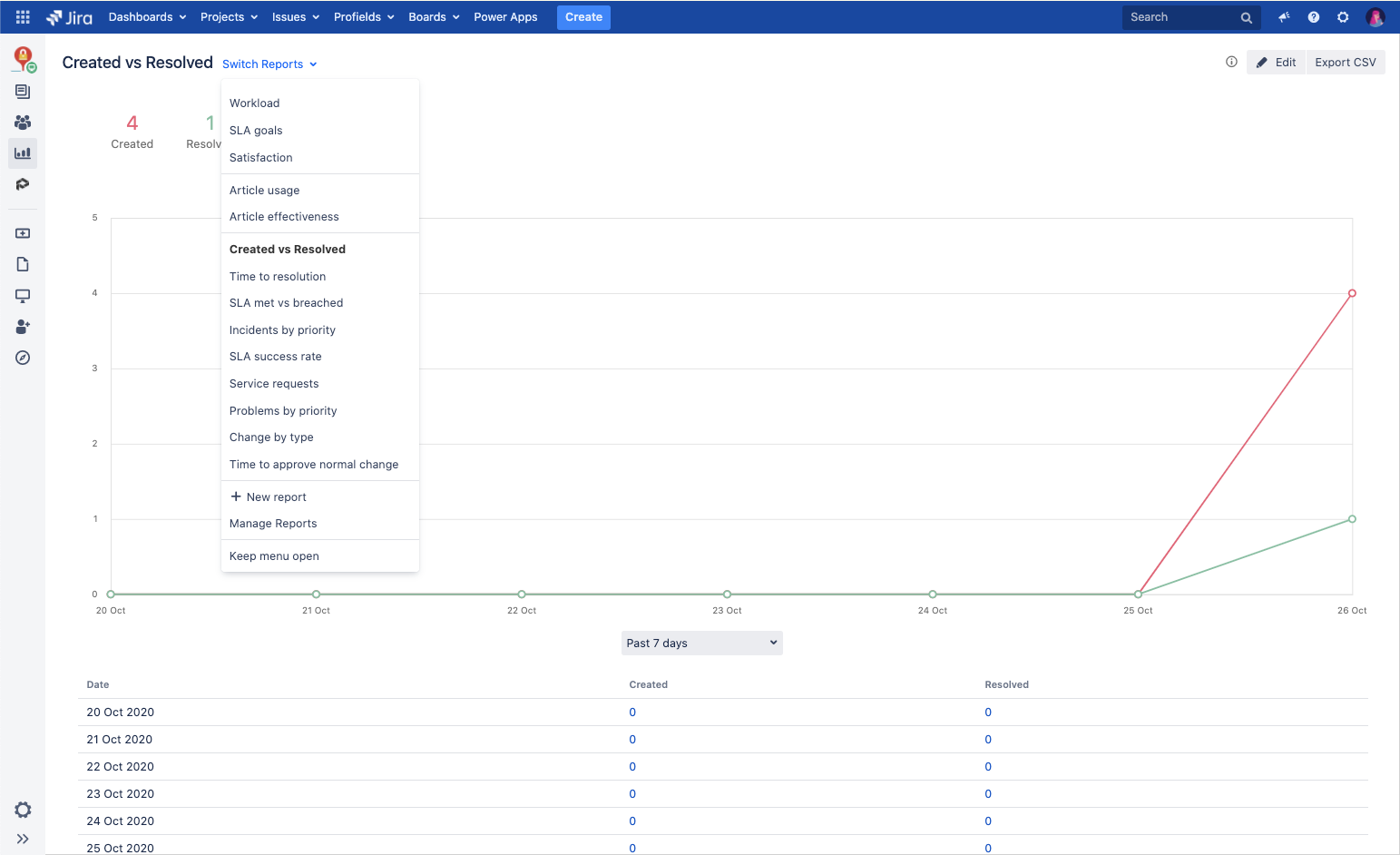Select the Queues icon in the left sidebar
1400x855 pixels.
tap(23, 91)
